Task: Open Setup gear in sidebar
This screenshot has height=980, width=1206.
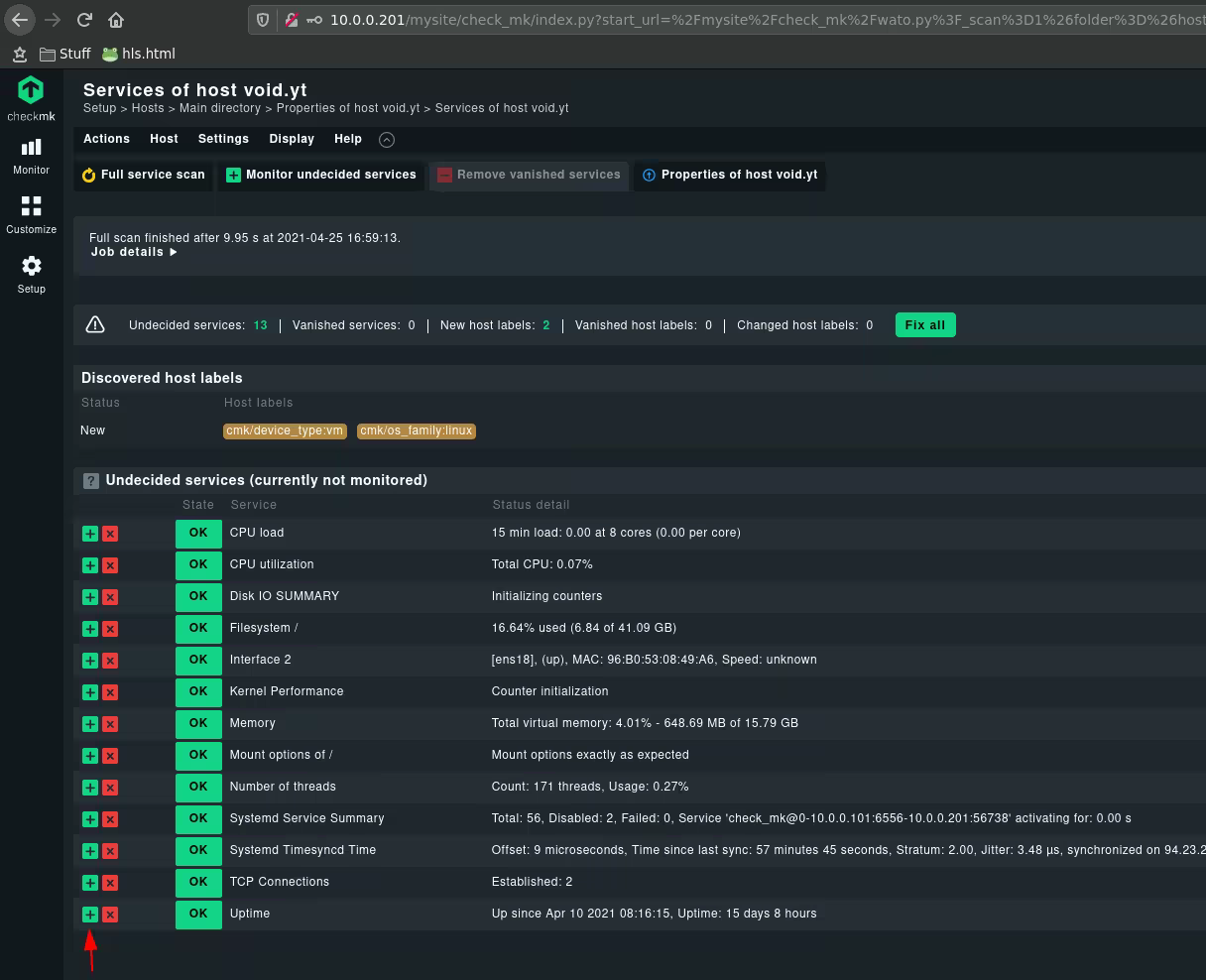Action: pyautogui.click(x=31, y=275)
